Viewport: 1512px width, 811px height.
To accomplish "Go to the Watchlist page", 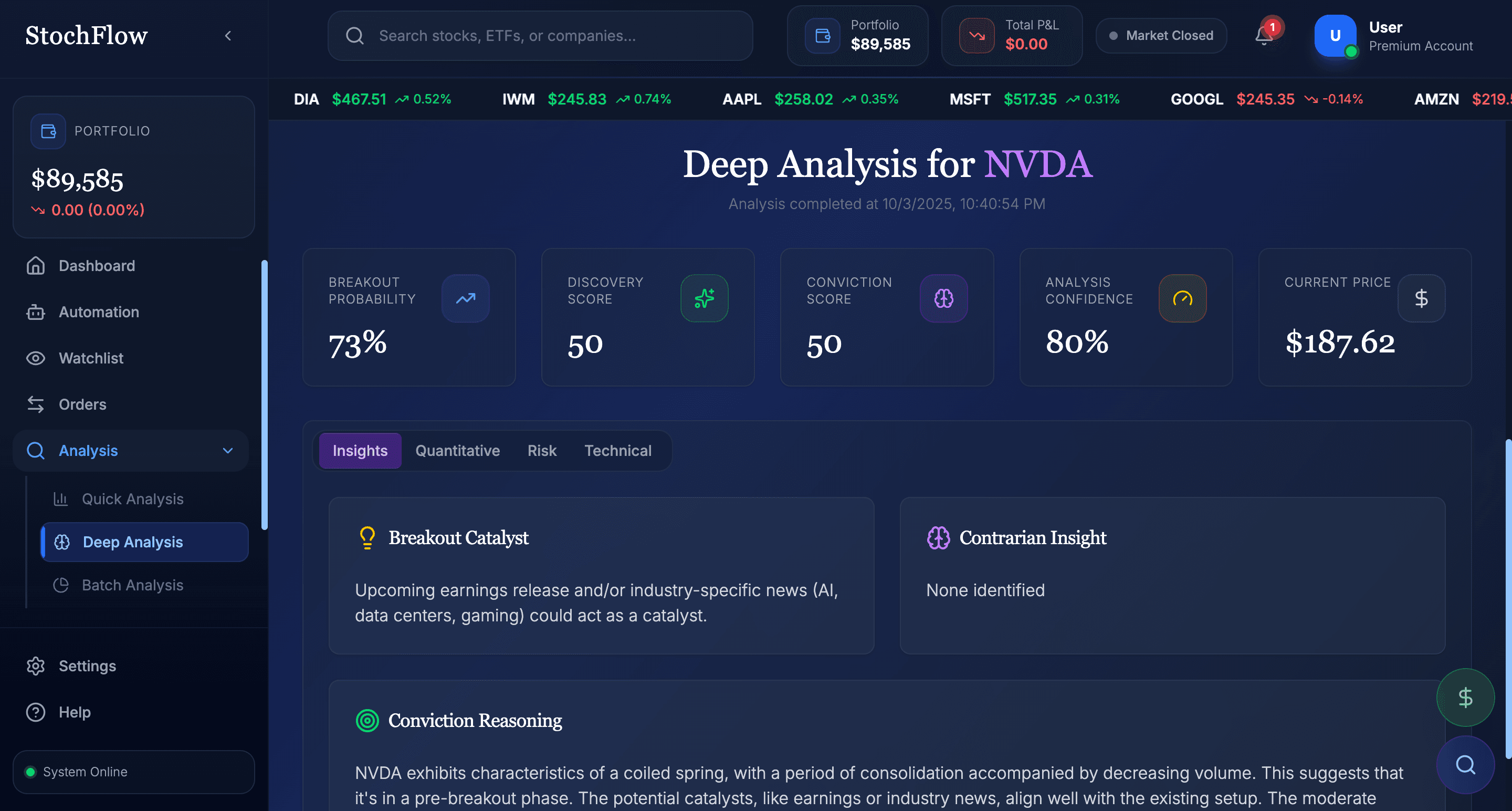I will click(91, 358).
